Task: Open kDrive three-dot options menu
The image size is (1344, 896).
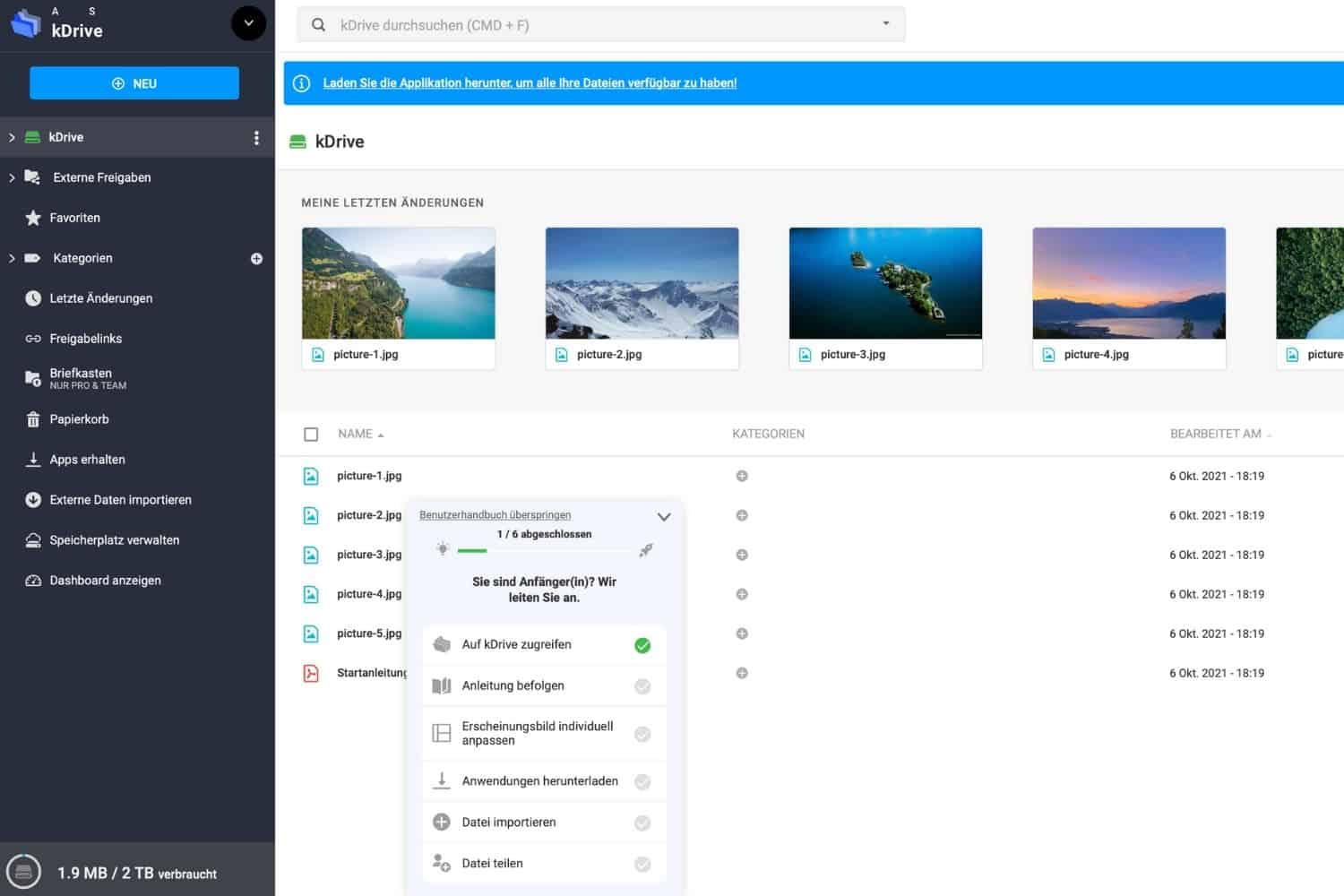Action: coord(256,137)
